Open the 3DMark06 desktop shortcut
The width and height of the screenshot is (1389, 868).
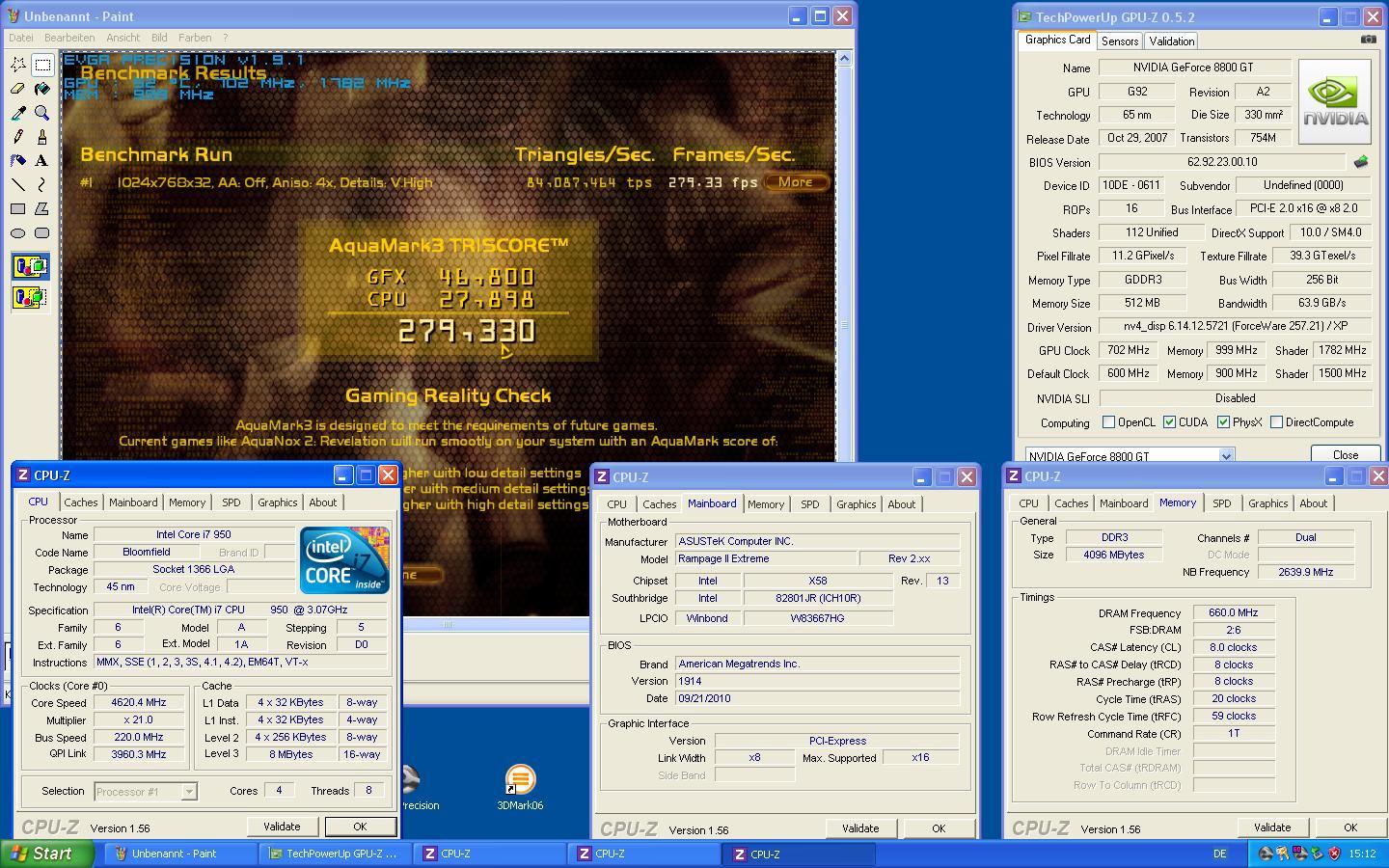[520, 787]
